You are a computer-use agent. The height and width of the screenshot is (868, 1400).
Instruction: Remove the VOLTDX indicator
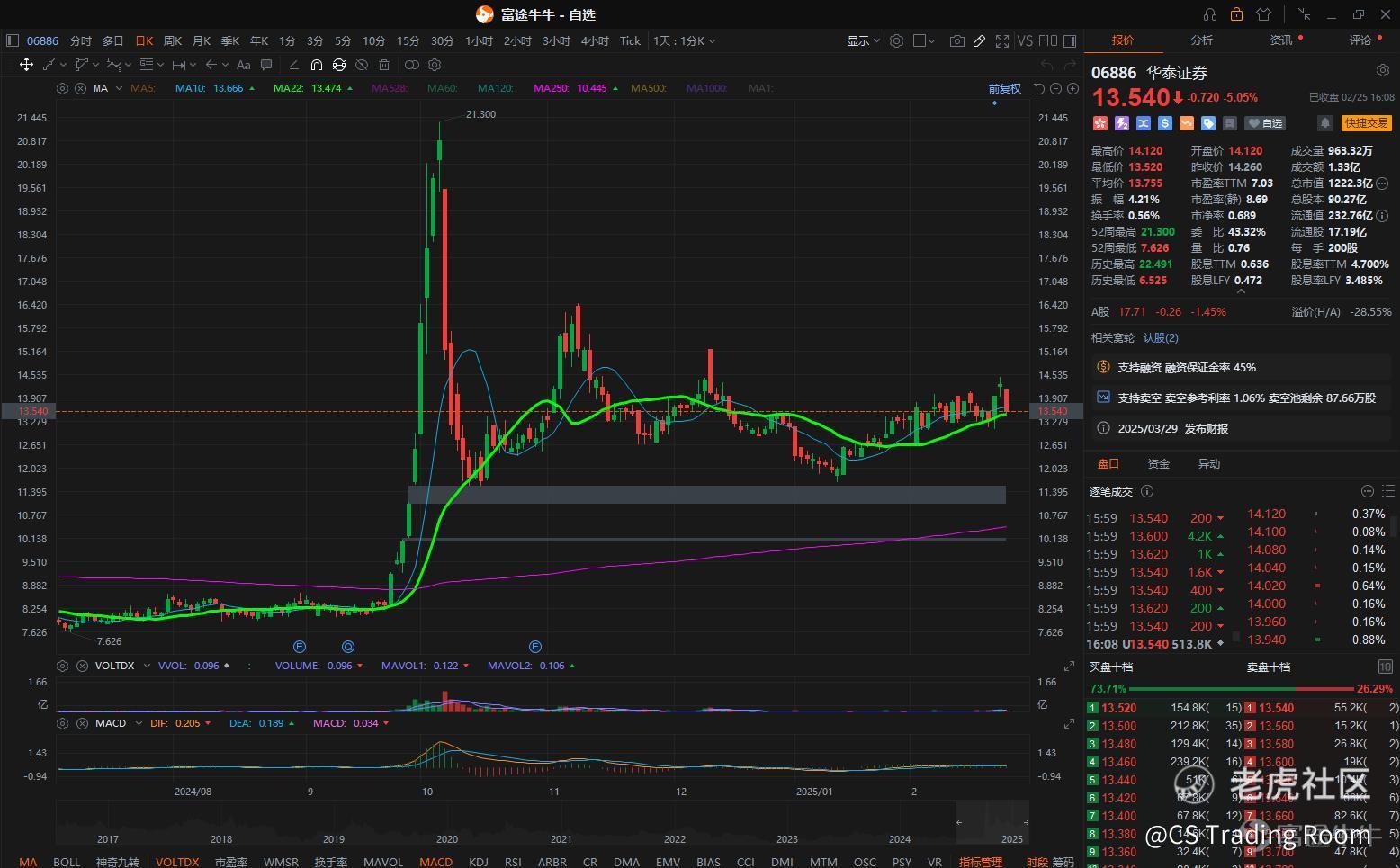[x=80, y=666]
